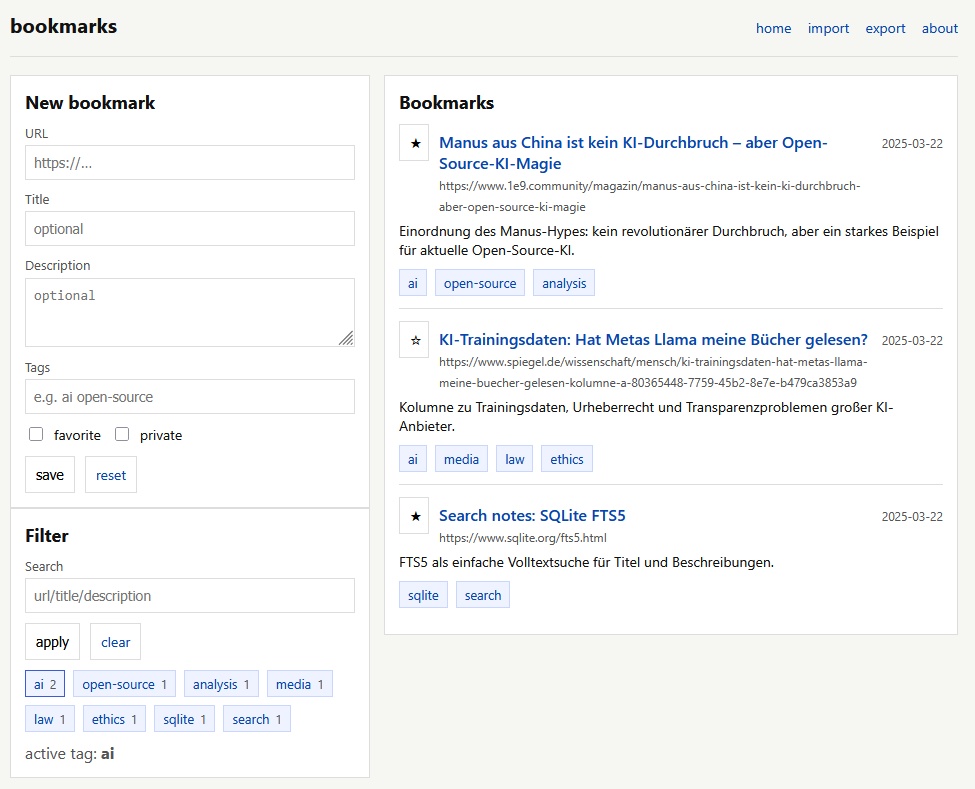Open the KI-Trainingsdaten bookmark title link
975x789 pixels.
coord(653,339)
